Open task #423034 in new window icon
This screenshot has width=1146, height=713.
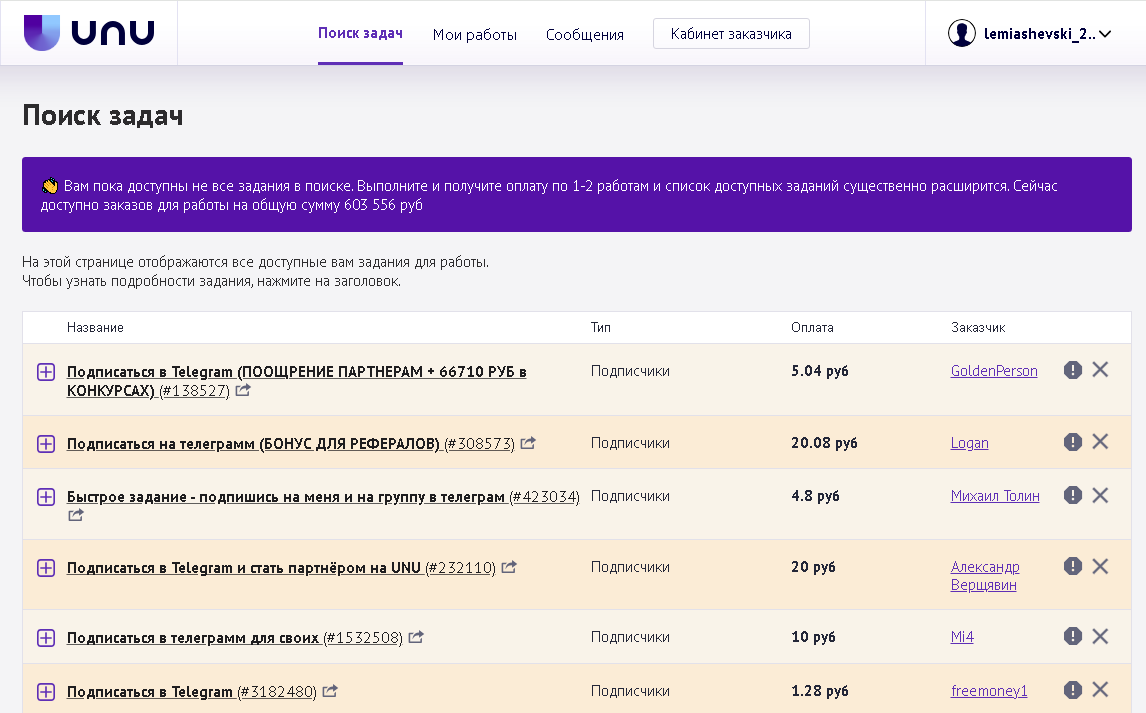pos(76,515)
